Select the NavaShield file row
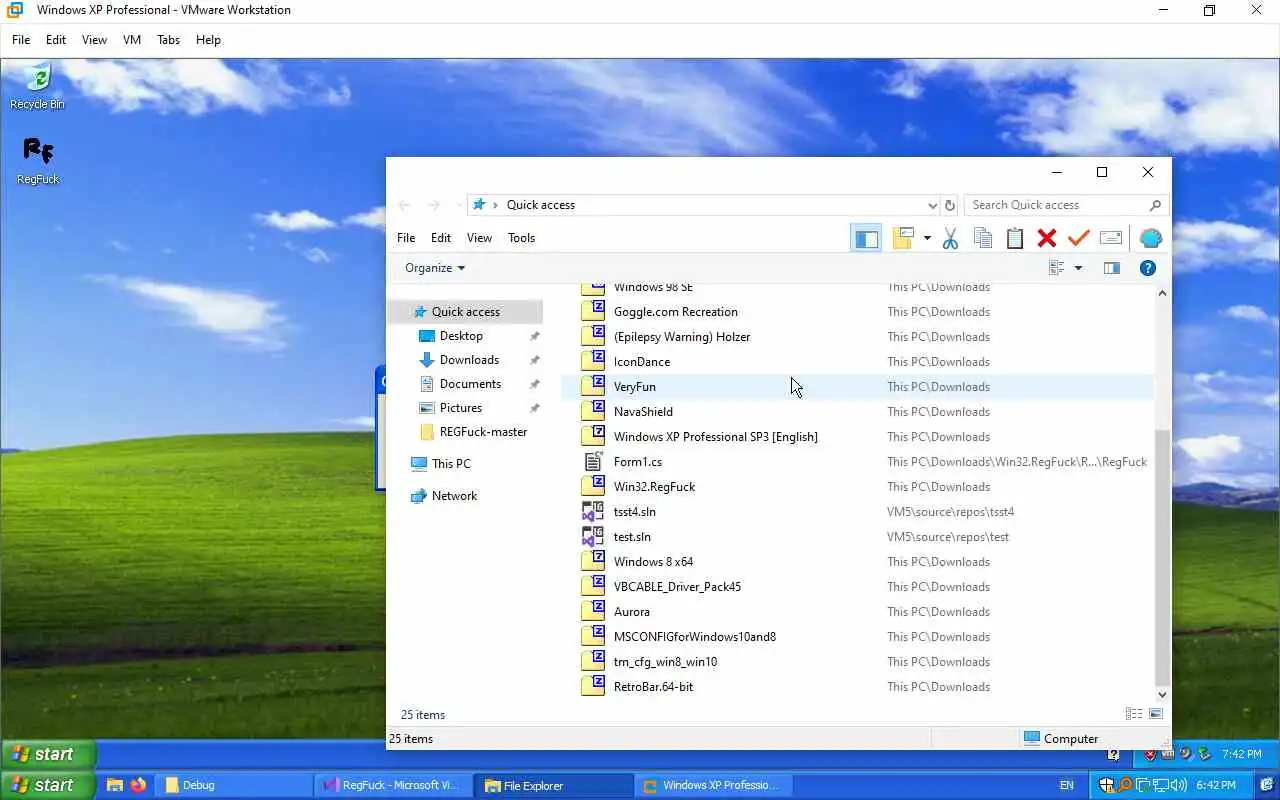Viewport: 1280px width, 800px height. pyautogui.click(x=857, y=411)
